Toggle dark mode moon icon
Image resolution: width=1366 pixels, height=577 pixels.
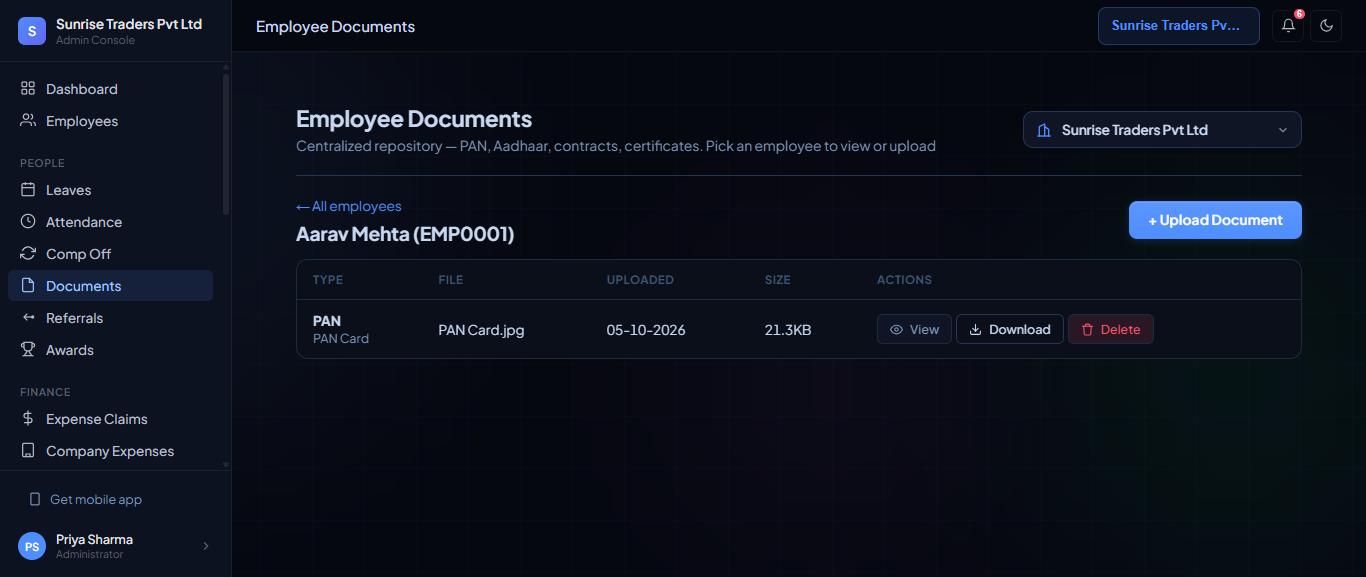pos(1326,26)
